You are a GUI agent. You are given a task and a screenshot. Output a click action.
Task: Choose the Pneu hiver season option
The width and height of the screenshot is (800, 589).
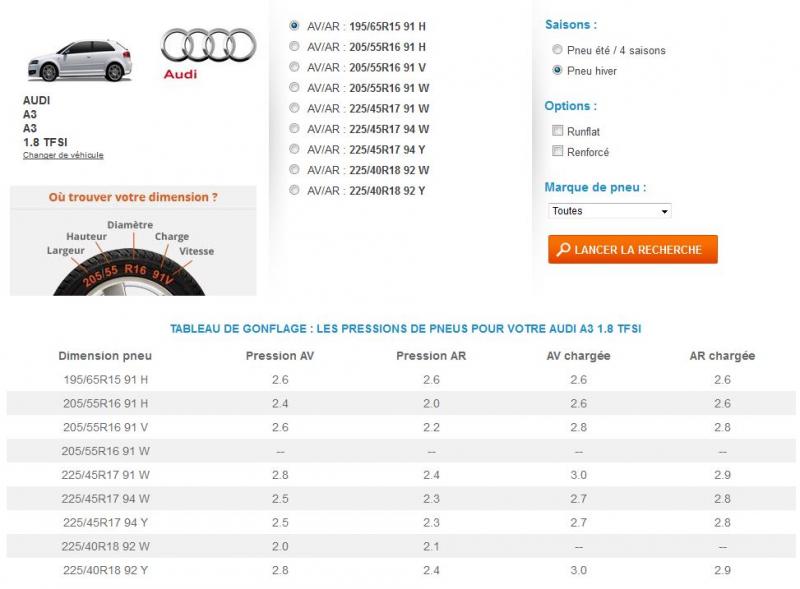[x=557, y=70]
